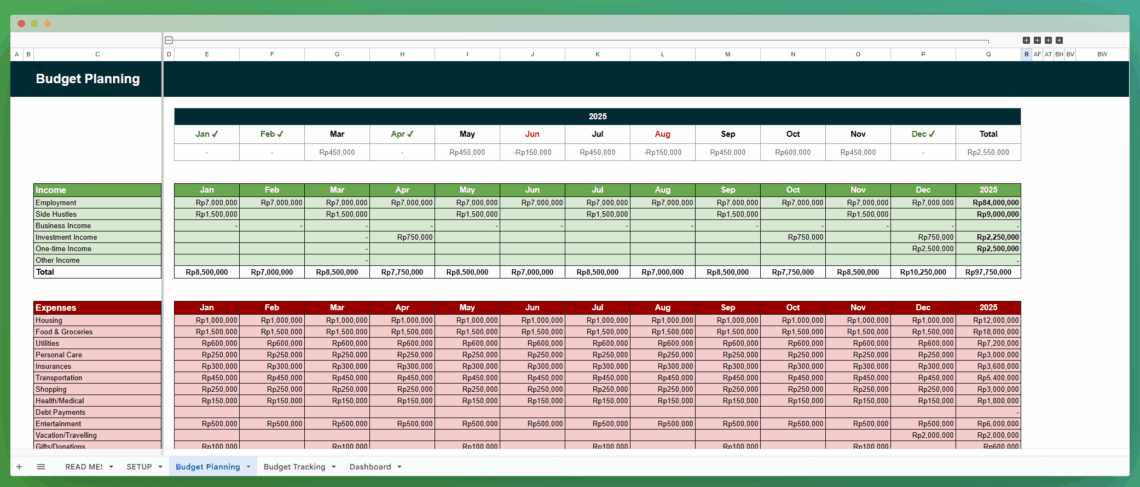
Task: Expand the column group above column BH
Action: tap(1059, 41)
